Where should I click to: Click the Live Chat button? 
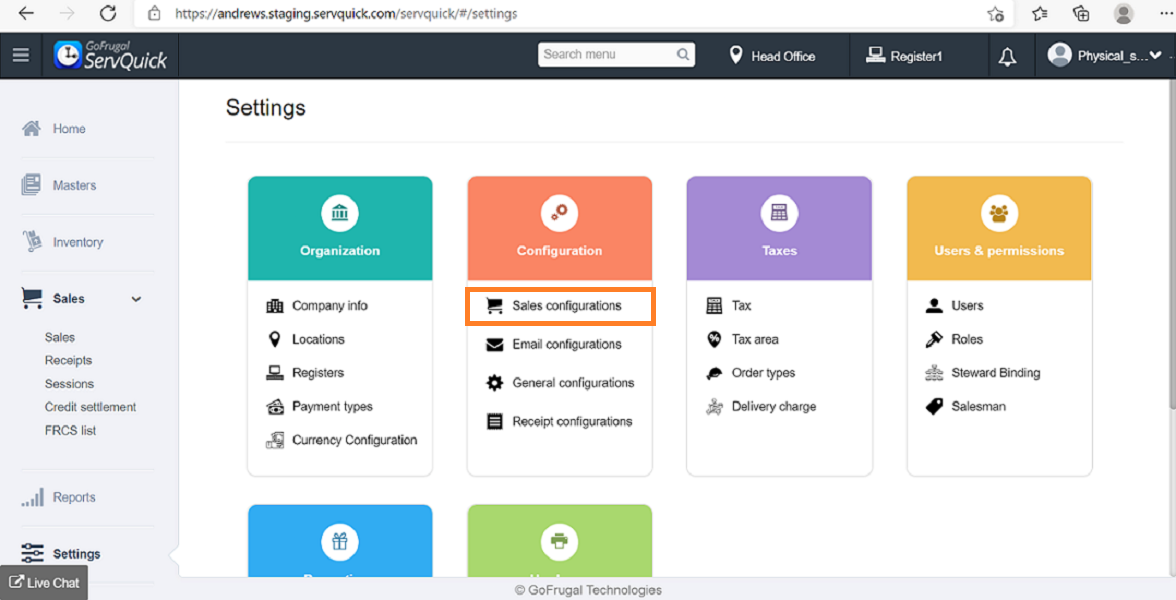pyautogui.click(x=44, y=582)
